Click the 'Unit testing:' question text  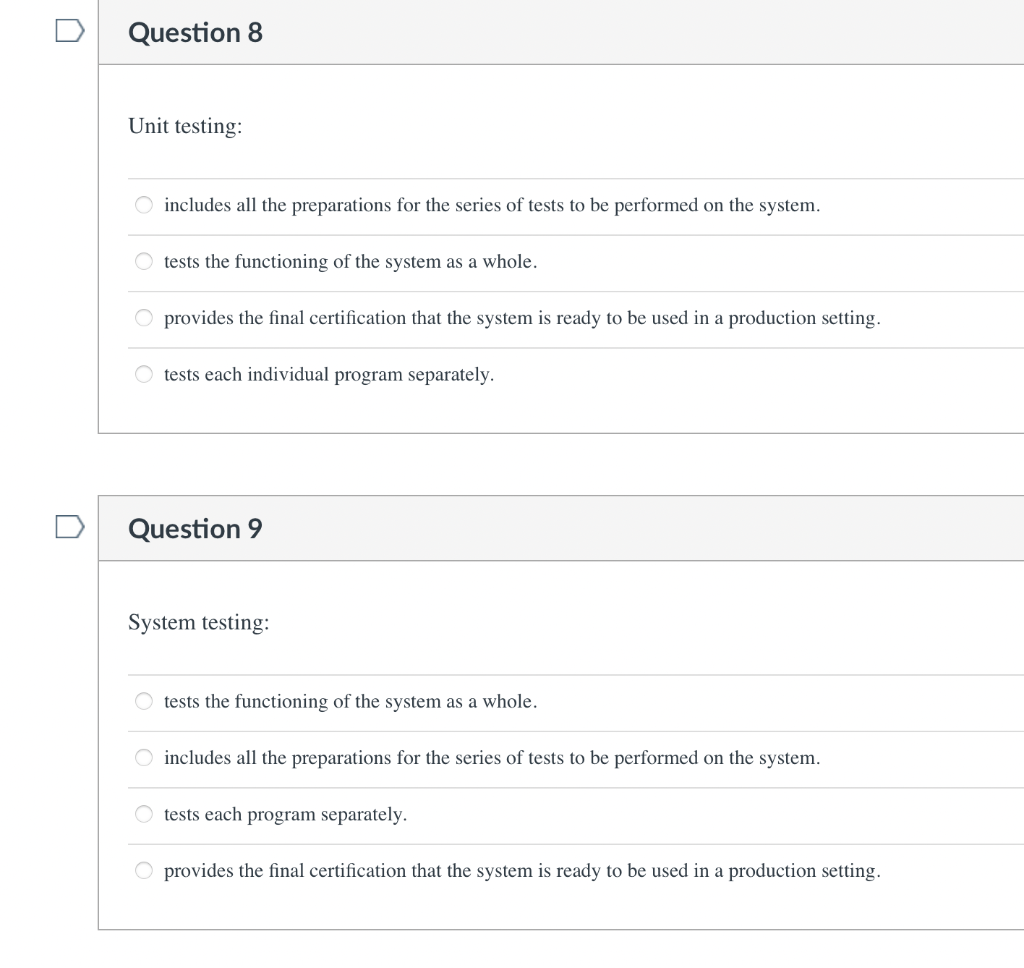coord(185,127)
